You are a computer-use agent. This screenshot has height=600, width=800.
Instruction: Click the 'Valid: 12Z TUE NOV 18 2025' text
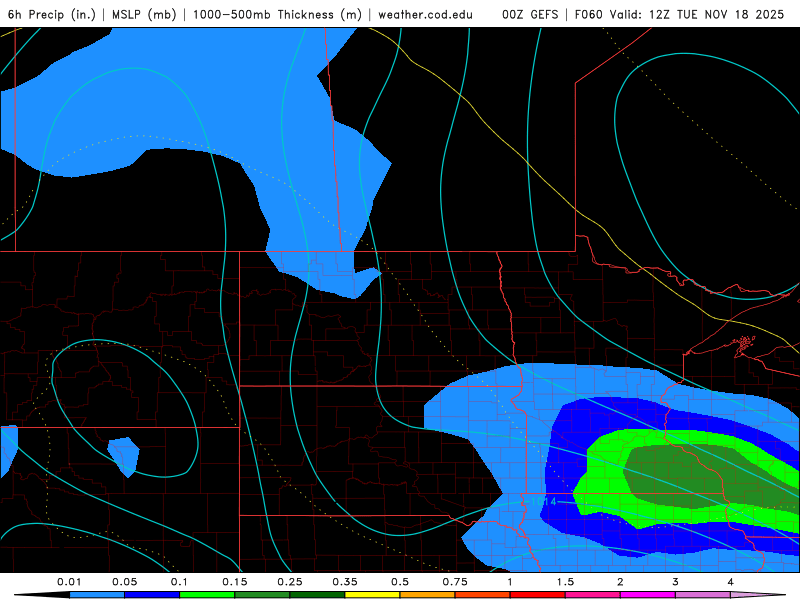698,14
